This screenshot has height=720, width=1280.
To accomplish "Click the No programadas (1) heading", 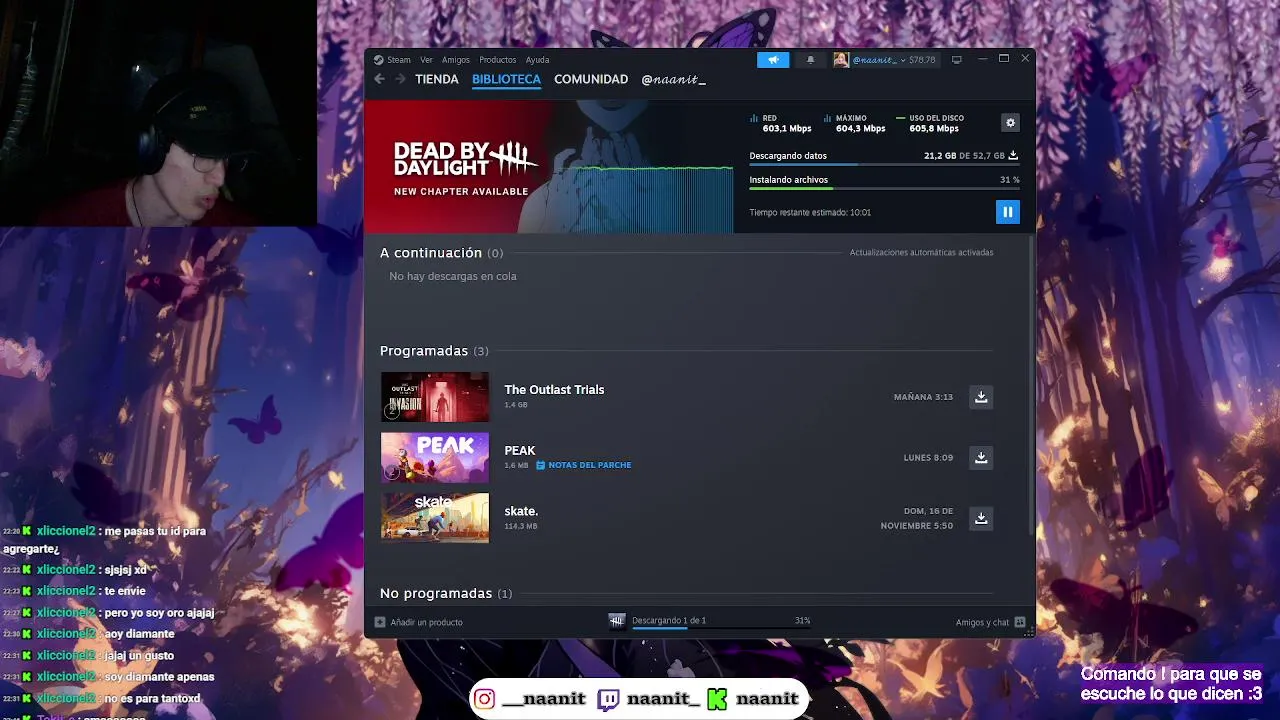I will coord(446,593).
